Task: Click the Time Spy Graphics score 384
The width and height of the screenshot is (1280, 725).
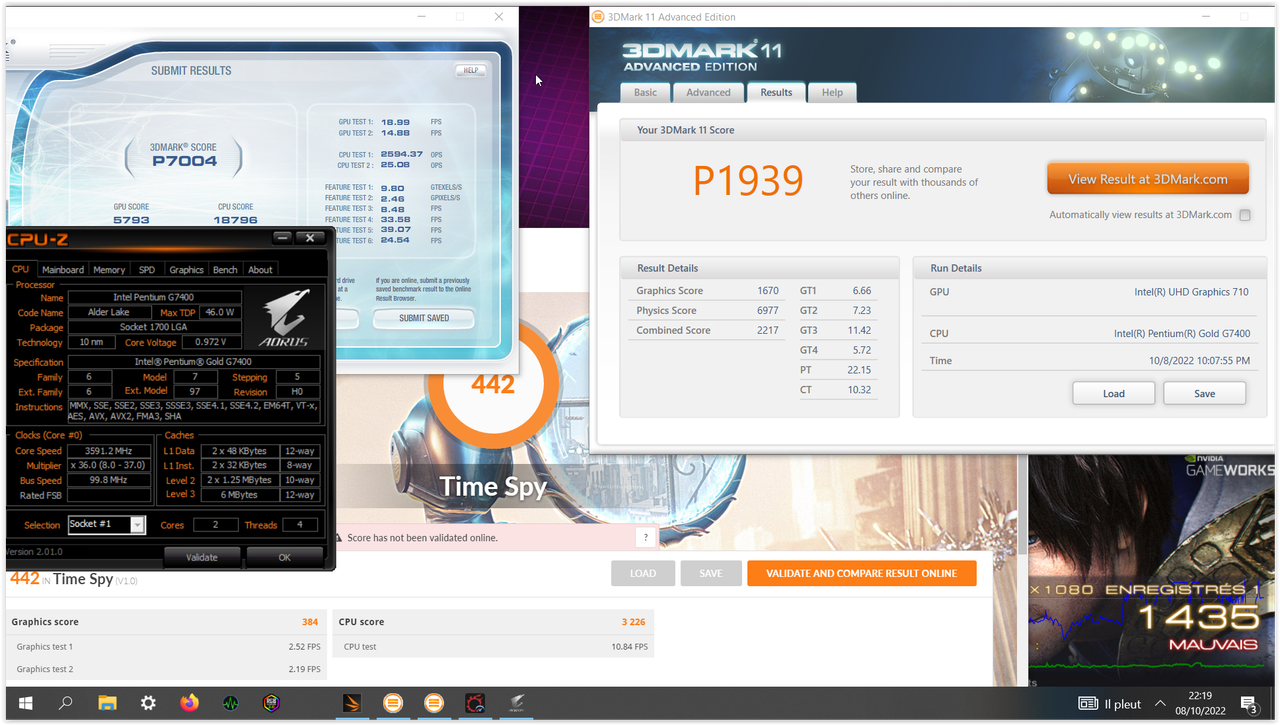Action: pos(310,622)
